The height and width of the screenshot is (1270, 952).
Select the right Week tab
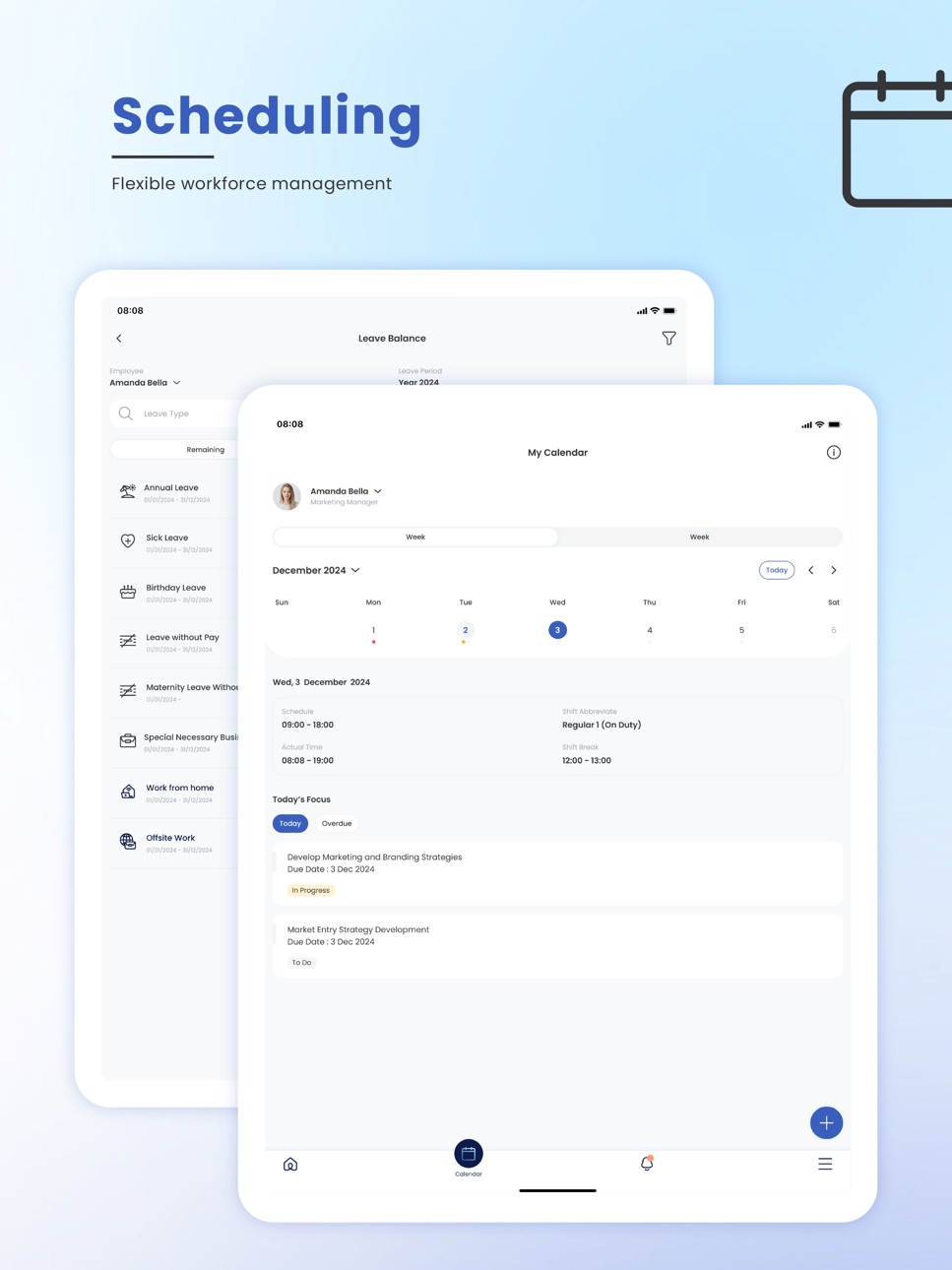699,538
